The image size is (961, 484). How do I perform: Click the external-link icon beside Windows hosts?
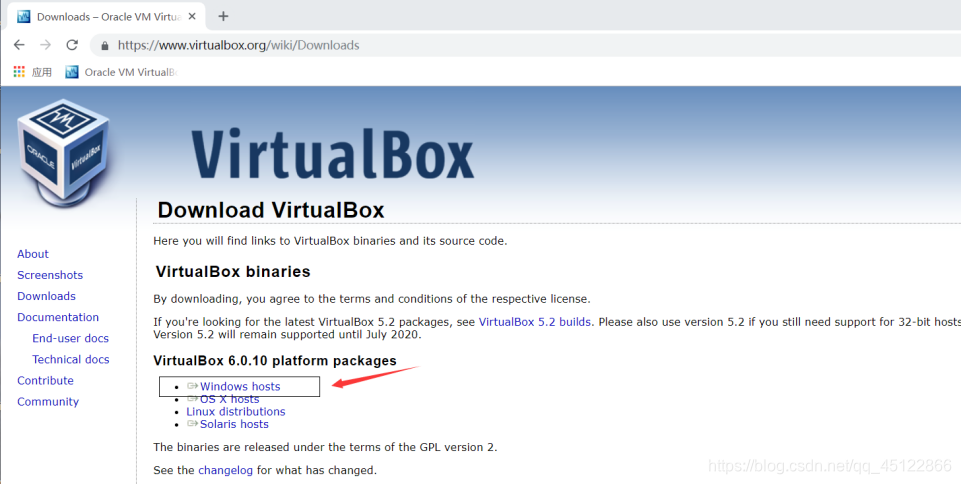(192, 386)
